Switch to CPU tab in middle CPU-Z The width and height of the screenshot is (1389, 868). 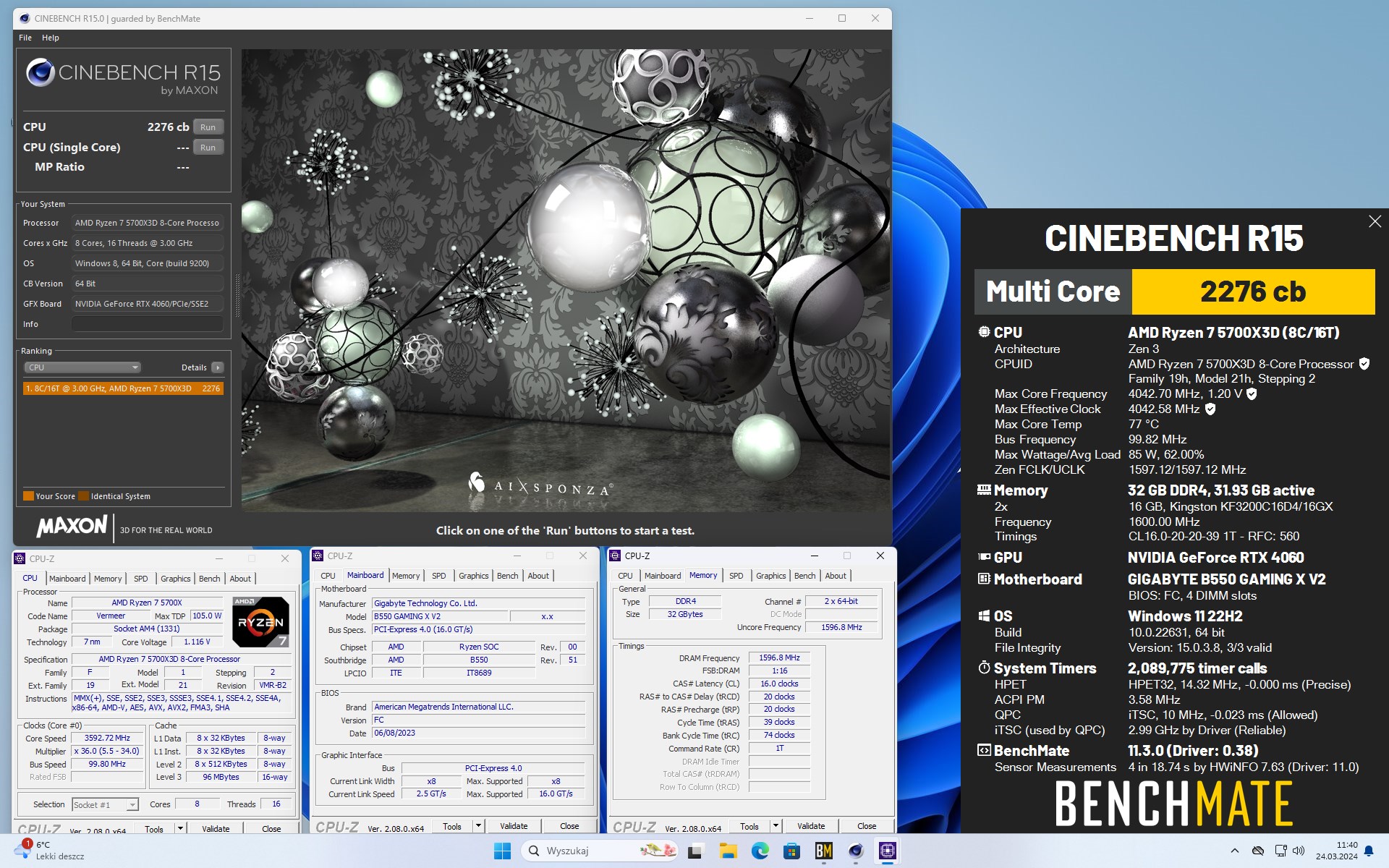tap(328, 576)
